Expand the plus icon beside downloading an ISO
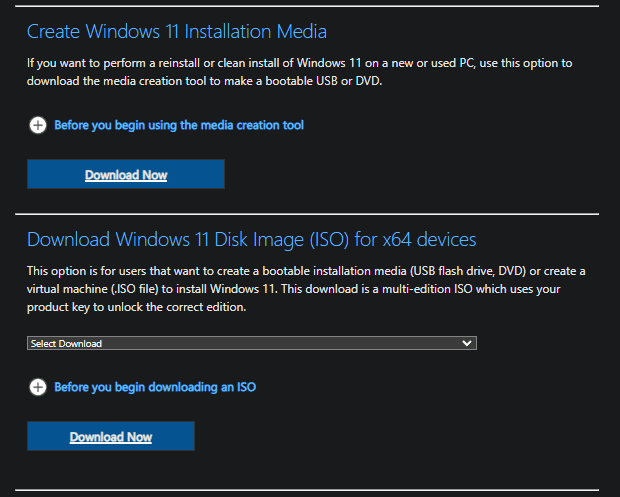 (38, 387)
